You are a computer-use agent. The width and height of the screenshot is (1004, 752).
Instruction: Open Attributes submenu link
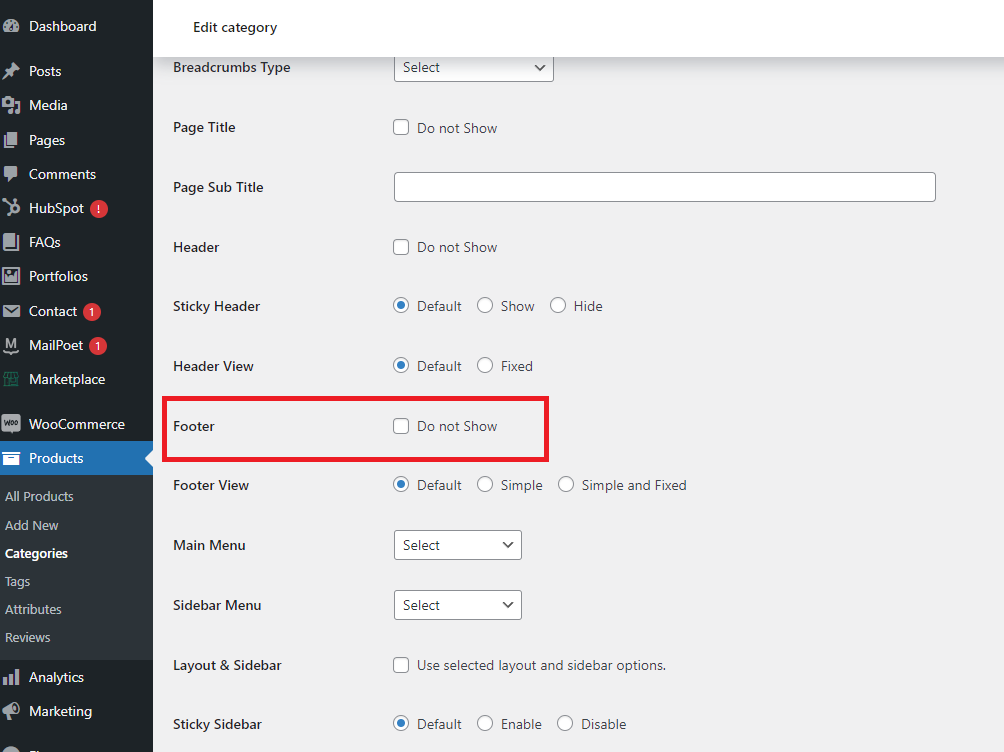[x=33, y=609]
